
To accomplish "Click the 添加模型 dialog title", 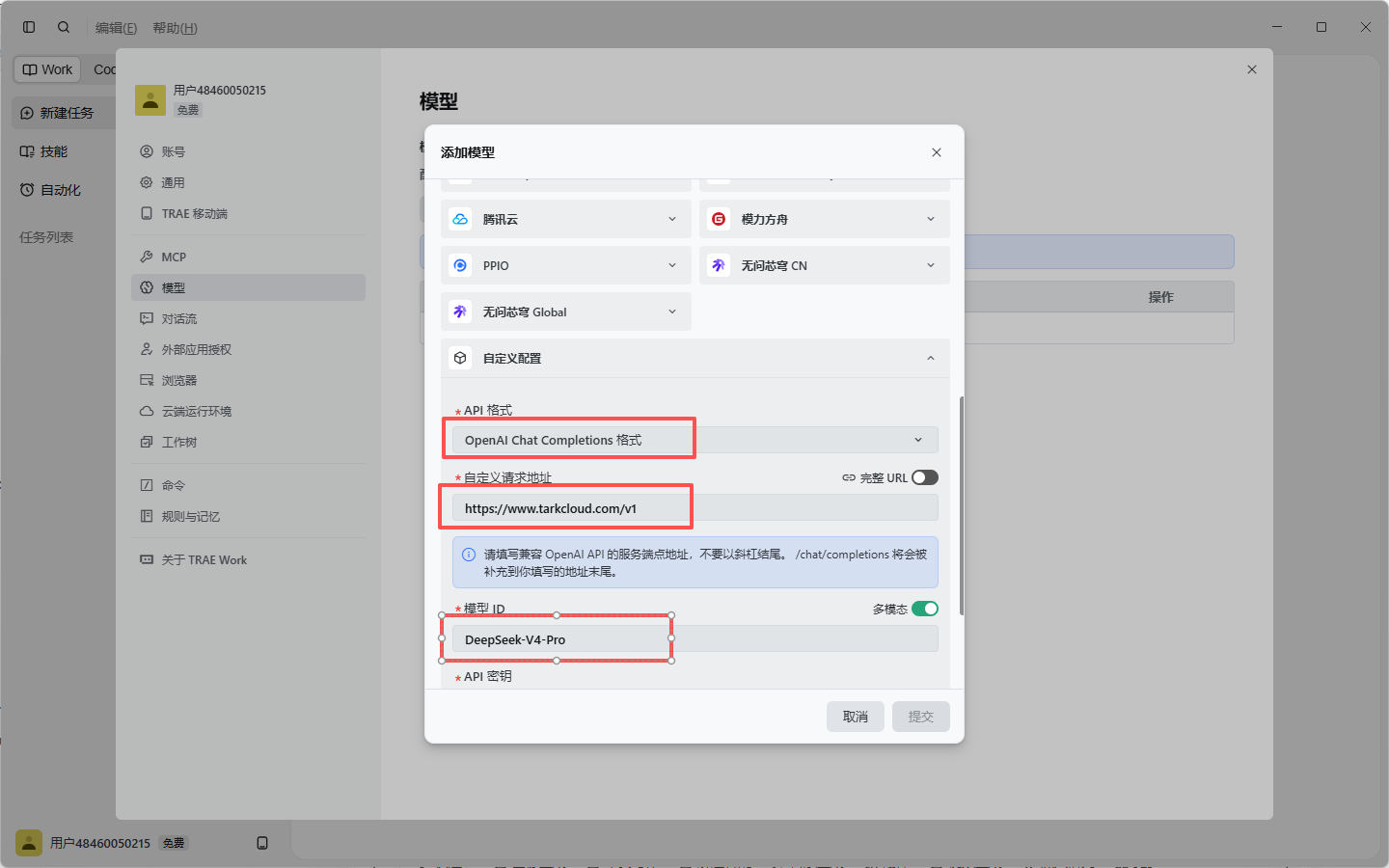I will (x=468, y=152).
